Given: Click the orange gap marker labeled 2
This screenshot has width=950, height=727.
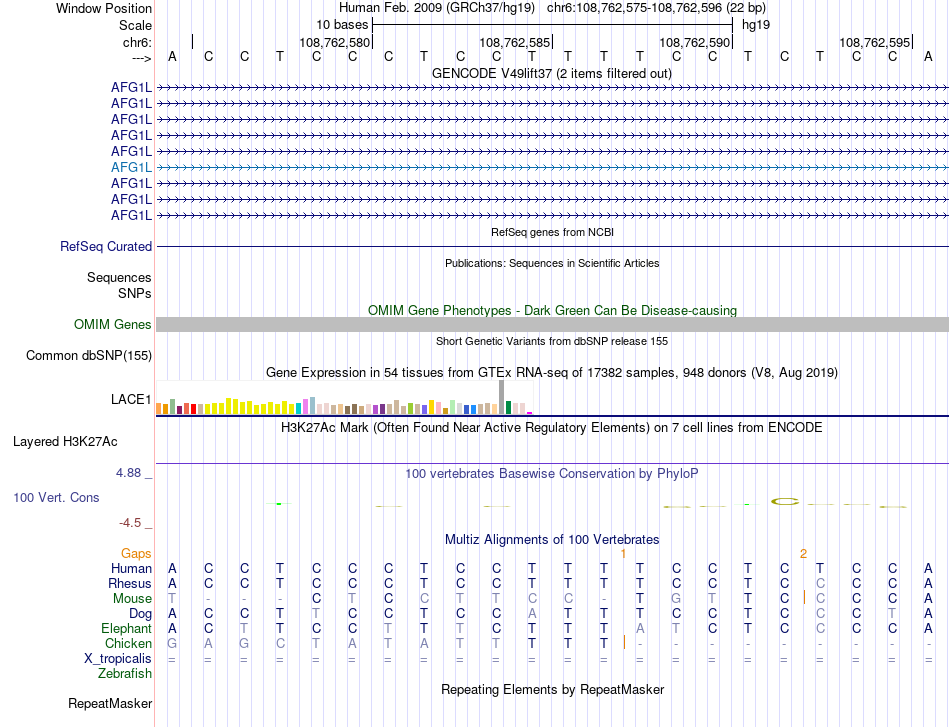Looking at the screenshot, I should pyautogui.click(x=803, y=554).
